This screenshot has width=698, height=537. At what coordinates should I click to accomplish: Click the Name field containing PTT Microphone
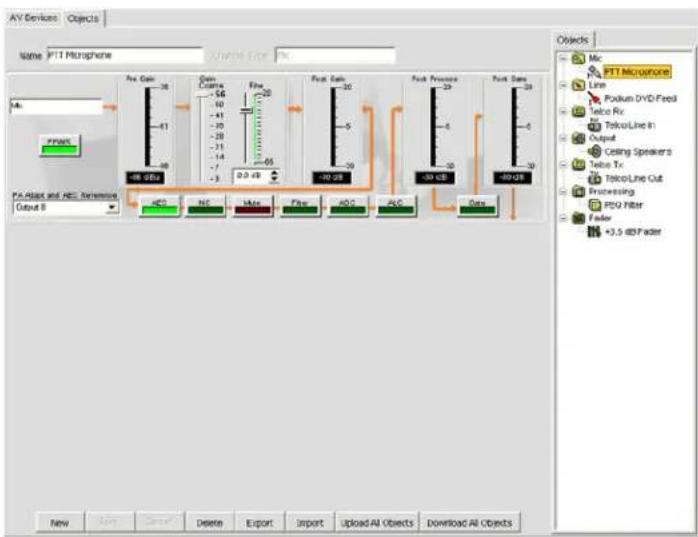pos(125,56)
